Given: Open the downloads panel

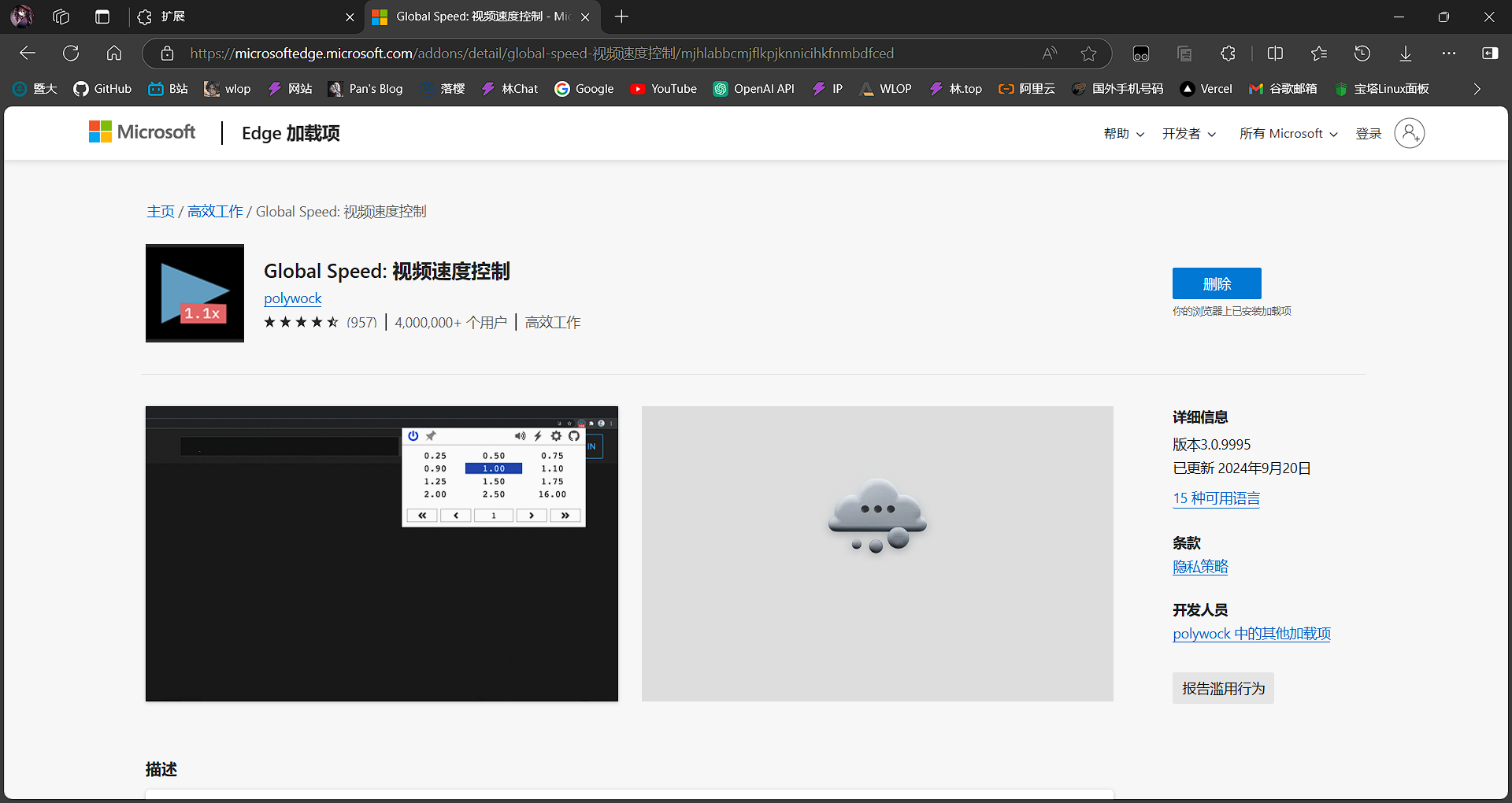Looking at the screenshot, I should [1406, 54].
